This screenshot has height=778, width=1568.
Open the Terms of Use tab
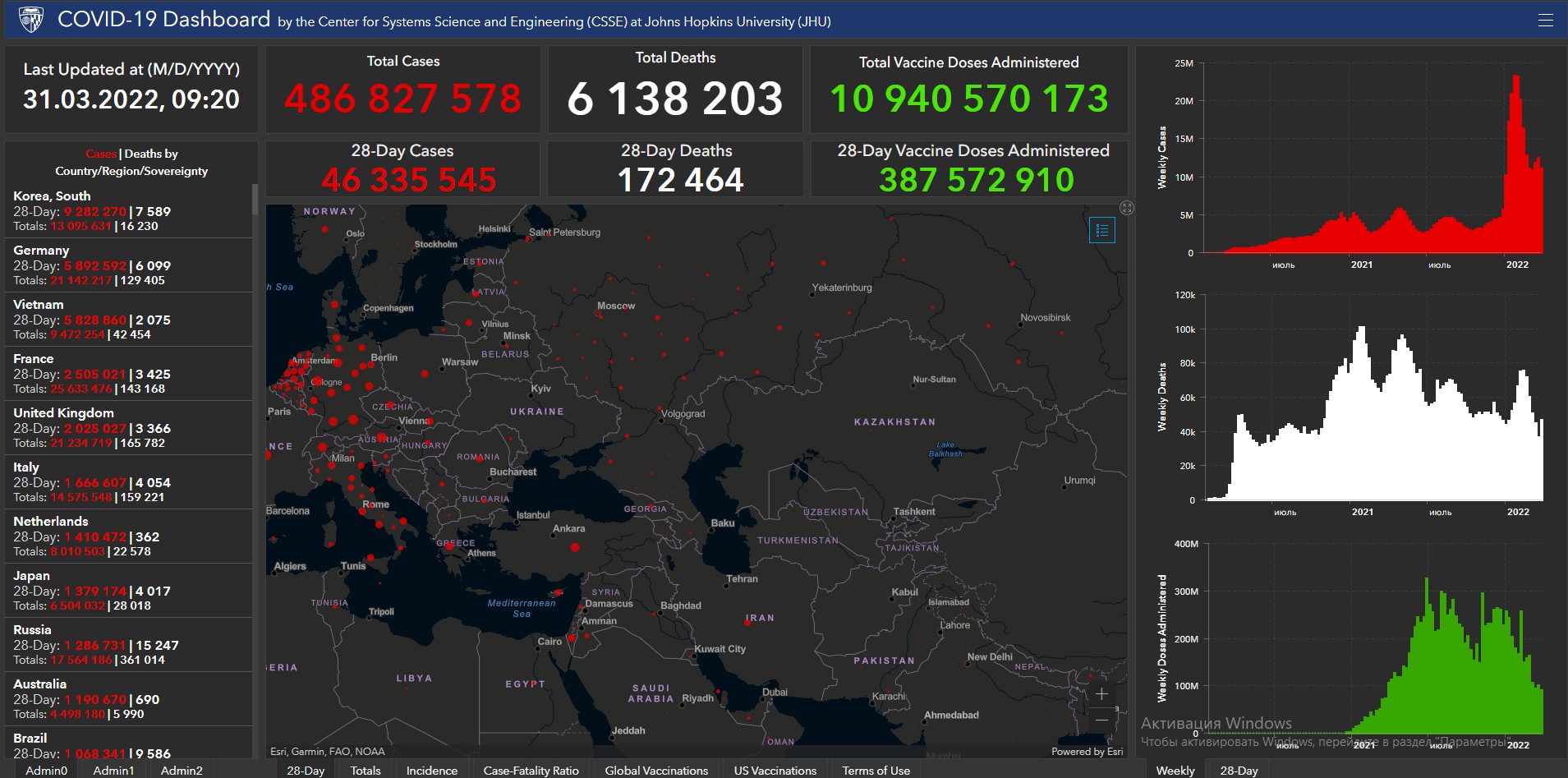coord(876,770)
